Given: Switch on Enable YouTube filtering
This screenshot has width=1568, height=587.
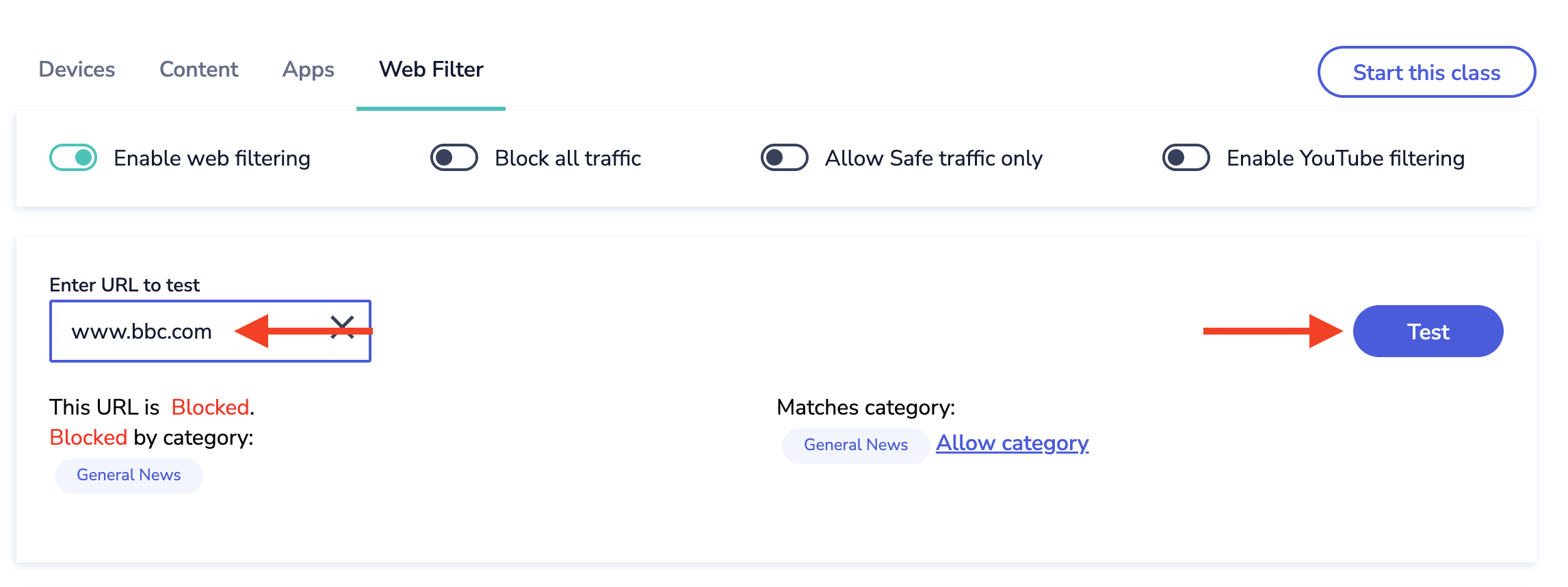Looking at the screenshot, I should [x=1186, y=158].
